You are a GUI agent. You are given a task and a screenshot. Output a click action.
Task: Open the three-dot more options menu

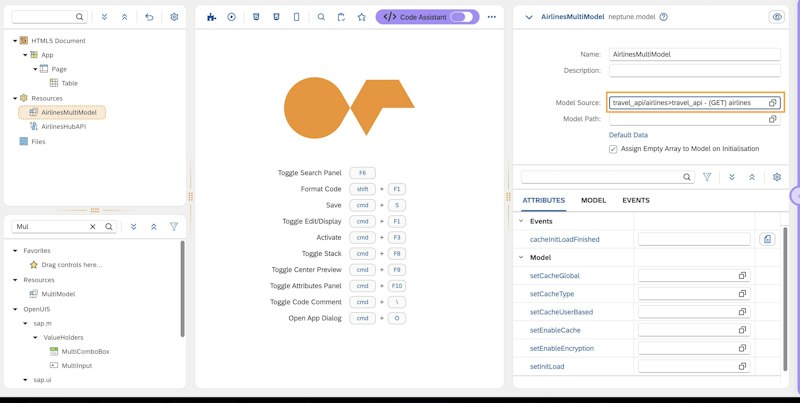coord(491,17)
